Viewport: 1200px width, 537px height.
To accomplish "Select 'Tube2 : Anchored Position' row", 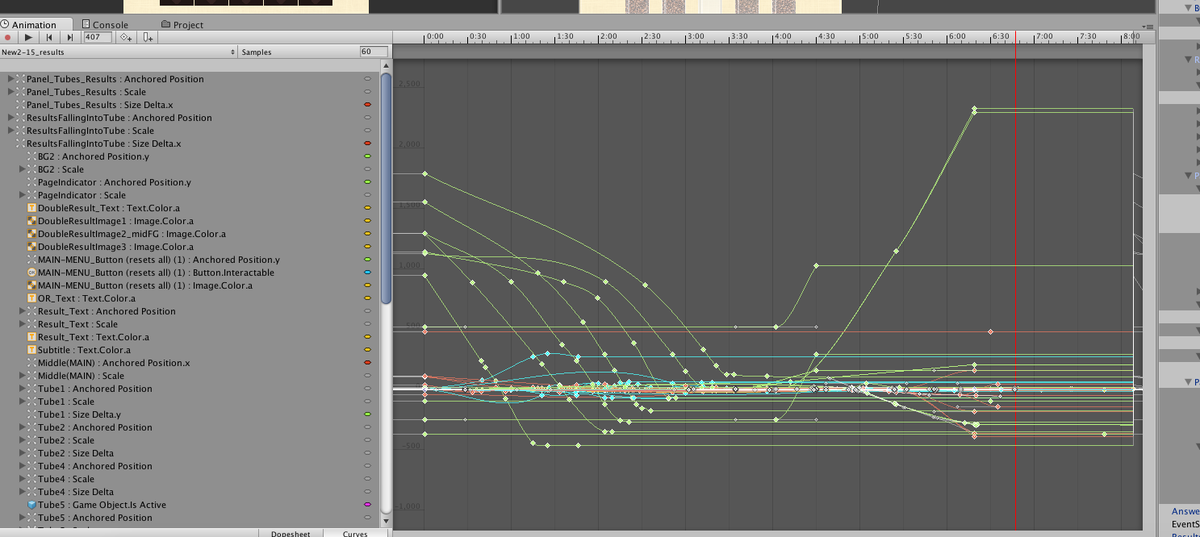I will (190, 427).
